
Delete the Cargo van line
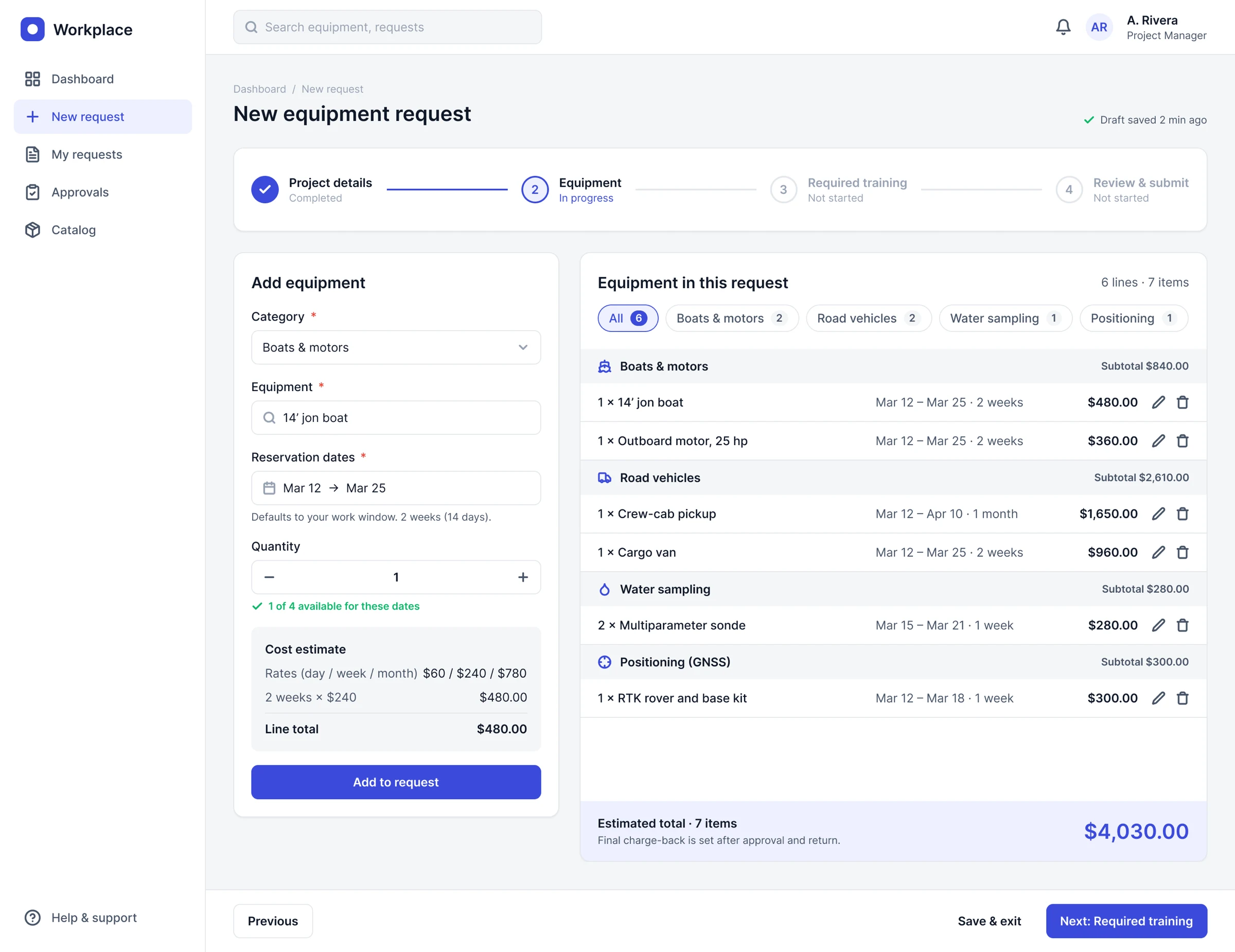[x=1183, y=552]
